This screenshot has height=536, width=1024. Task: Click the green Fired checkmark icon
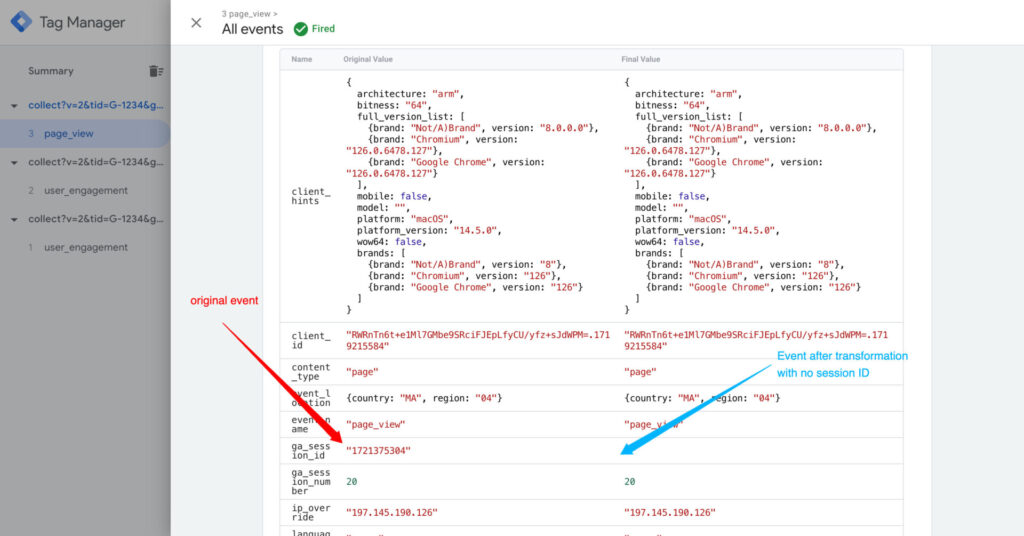coord(300,29)
